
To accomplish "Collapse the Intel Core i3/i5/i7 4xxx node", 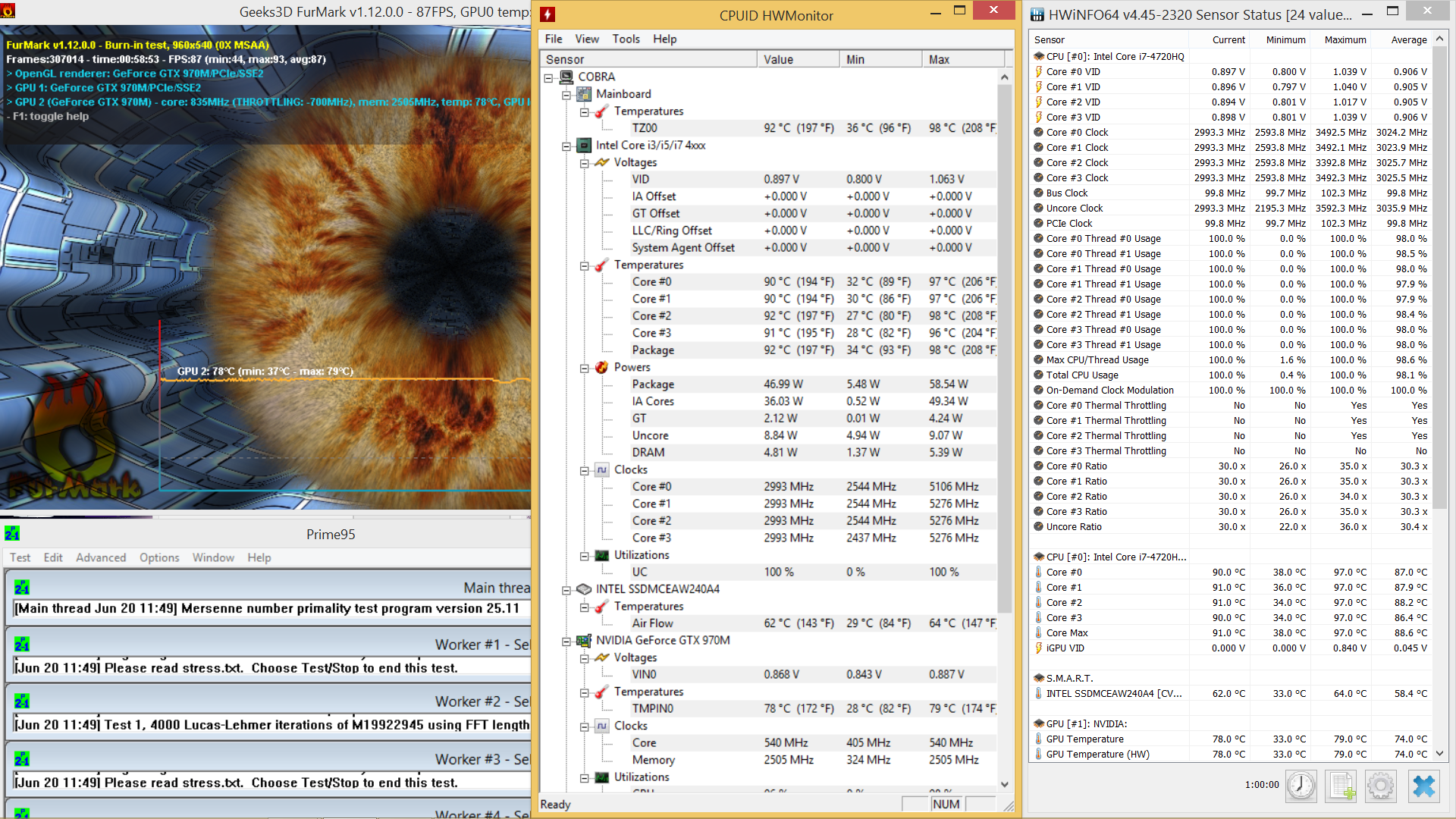I will [x=566, y=146].
